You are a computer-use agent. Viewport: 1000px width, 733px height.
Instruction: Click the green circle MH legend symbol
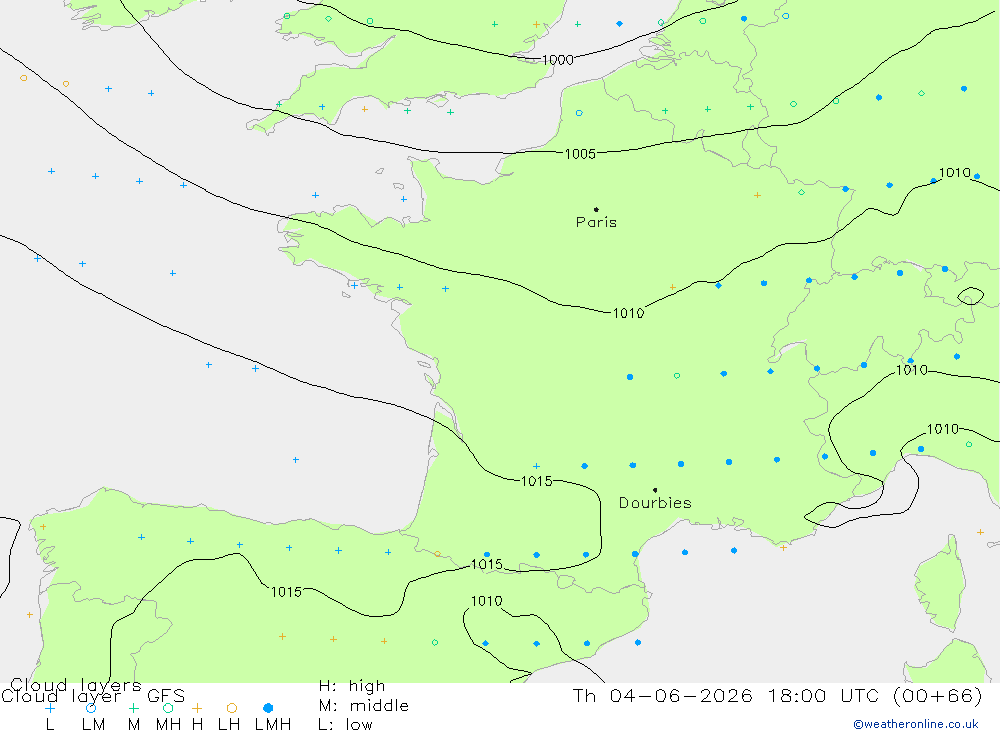[168, 708]
